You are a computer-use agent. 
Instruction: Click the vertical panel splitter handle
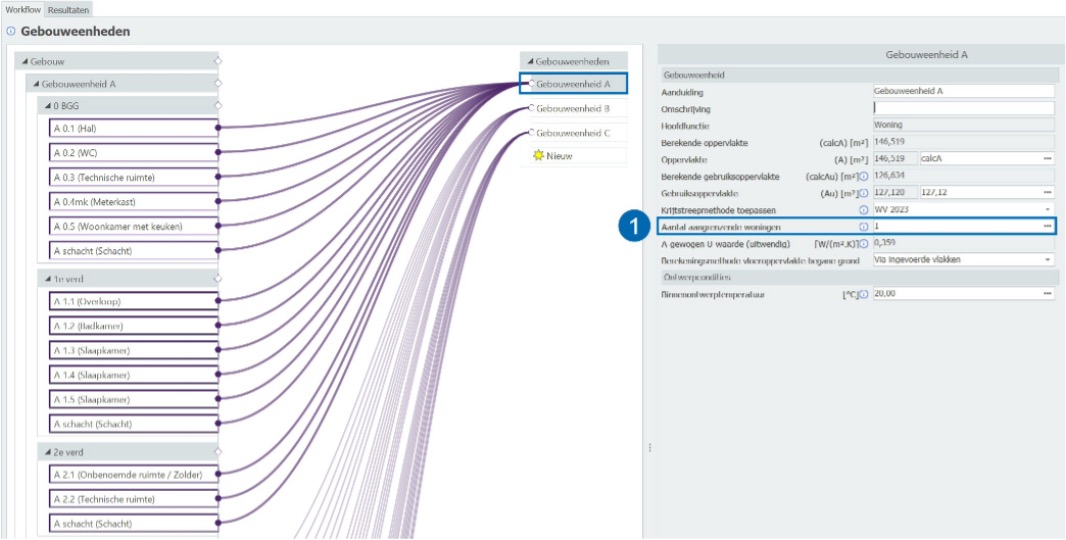[x=650, y=447]
